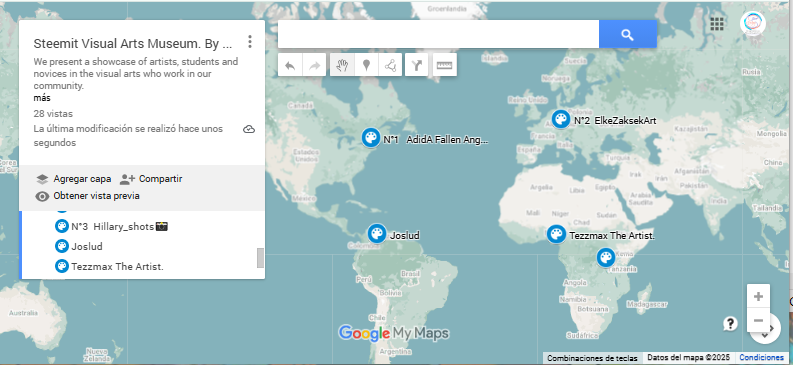
Task: Open the map options three-dot menu
Action: (249, 42)
